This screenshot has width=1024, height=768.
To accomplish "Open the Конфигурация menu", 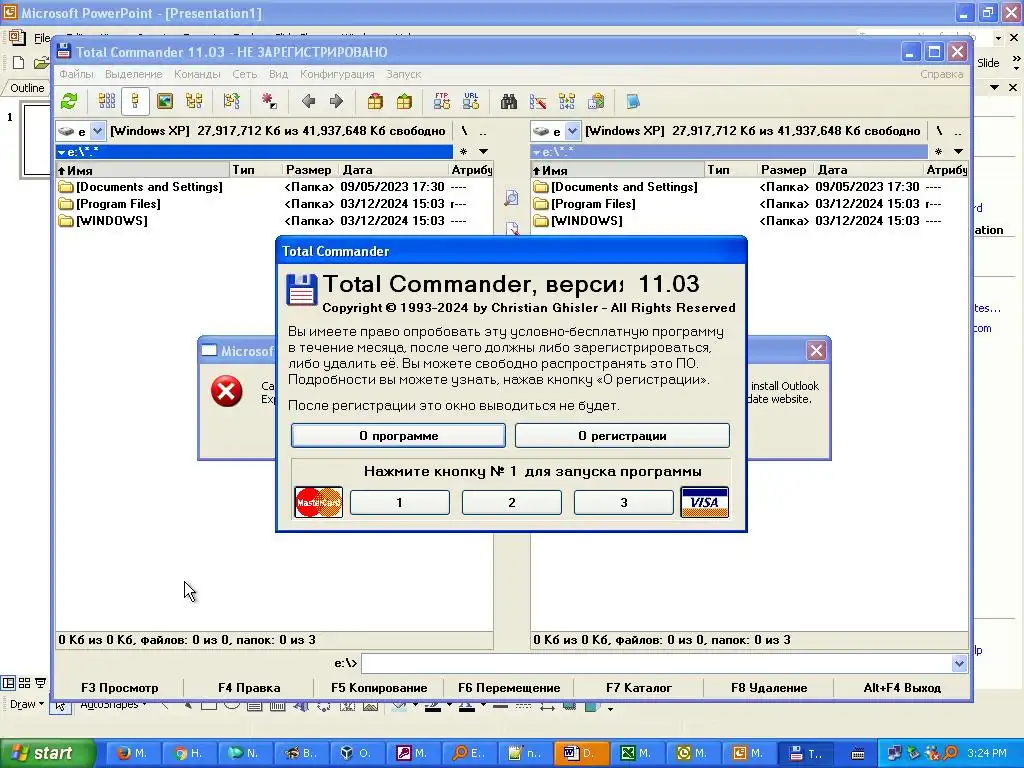I will [x=337, y=74].
